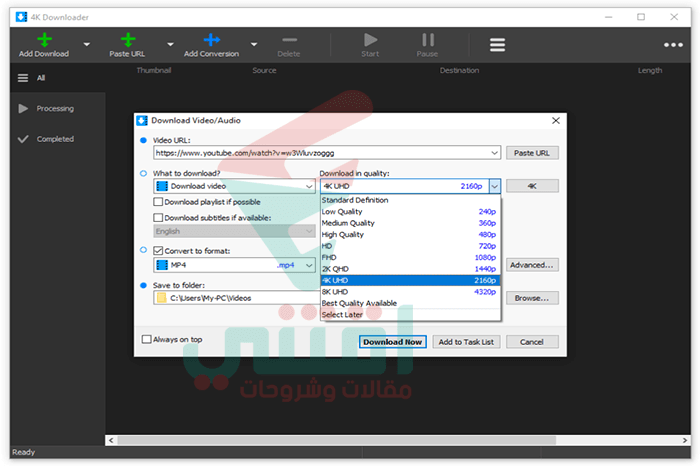Click the Pause toolbar icon
Screen dimensions: 700x466
coord(428,40)
